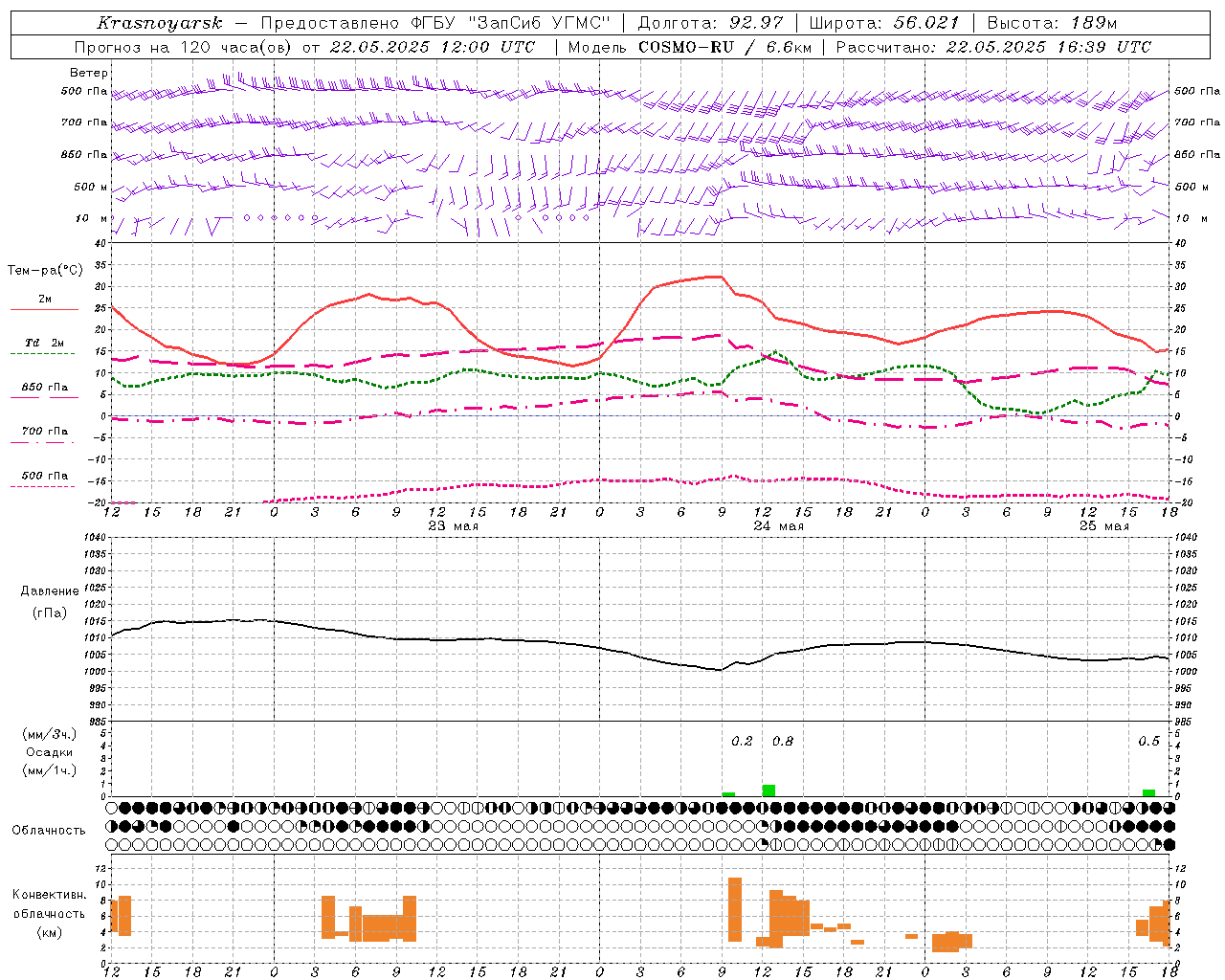This screenshot has height=980, width=1225.
Task: Click the 'Td 2м' dew point legend label
Action: coord(44,343)
